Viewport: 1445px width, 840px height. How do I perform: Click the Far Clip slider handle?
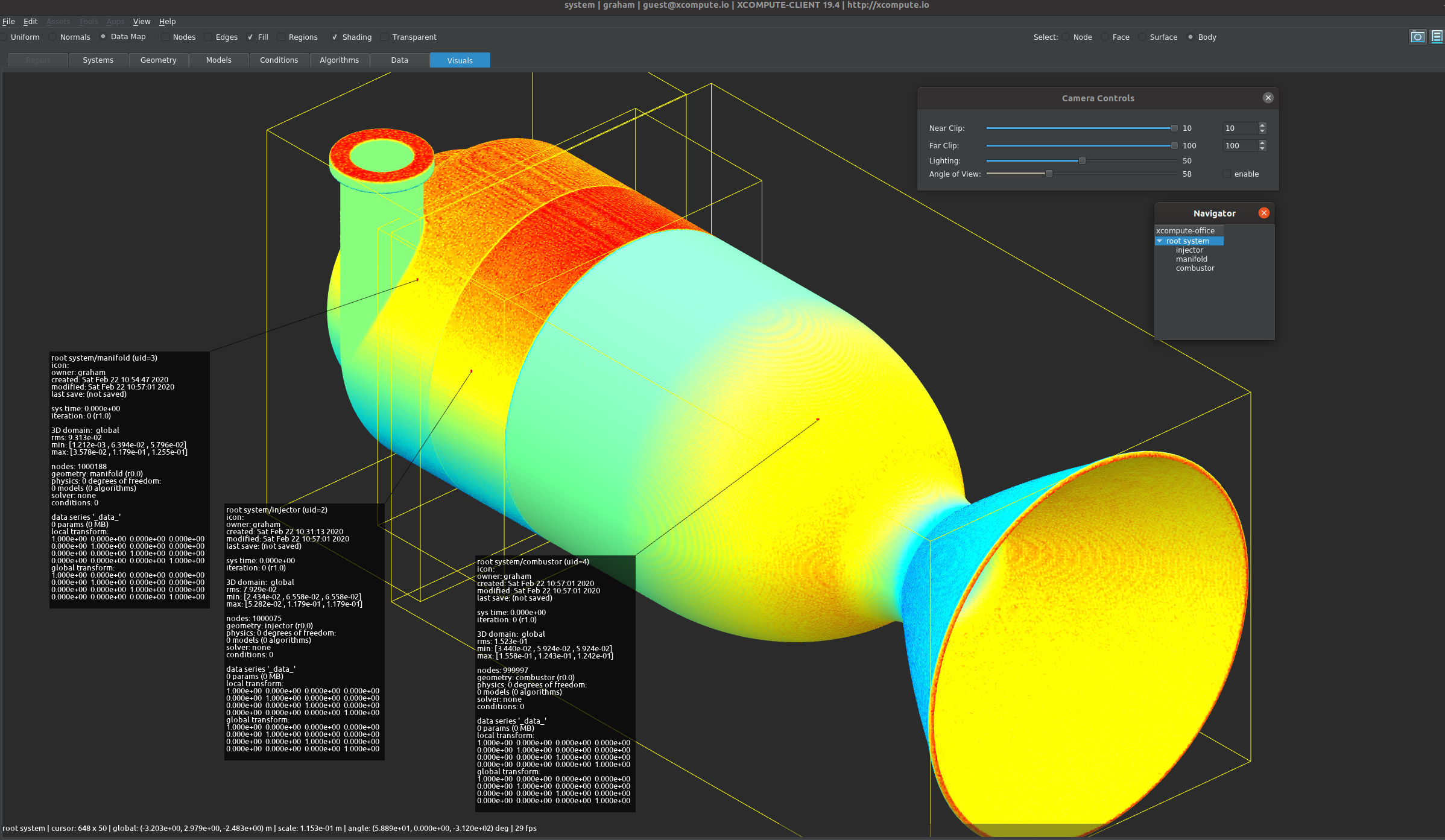pos(1174,146)
